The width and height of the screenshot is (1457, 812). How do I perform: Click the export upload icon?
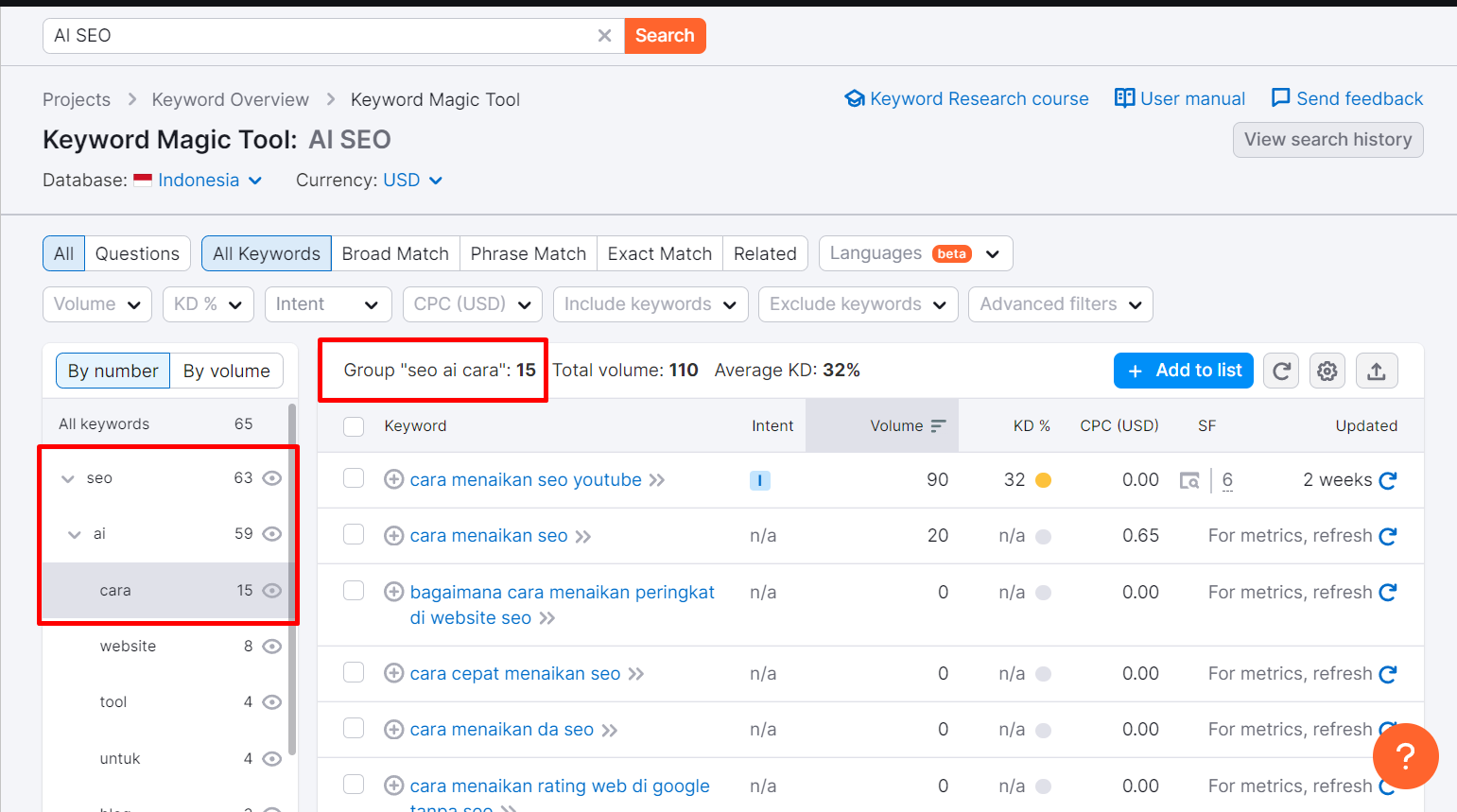point(1377,371)
